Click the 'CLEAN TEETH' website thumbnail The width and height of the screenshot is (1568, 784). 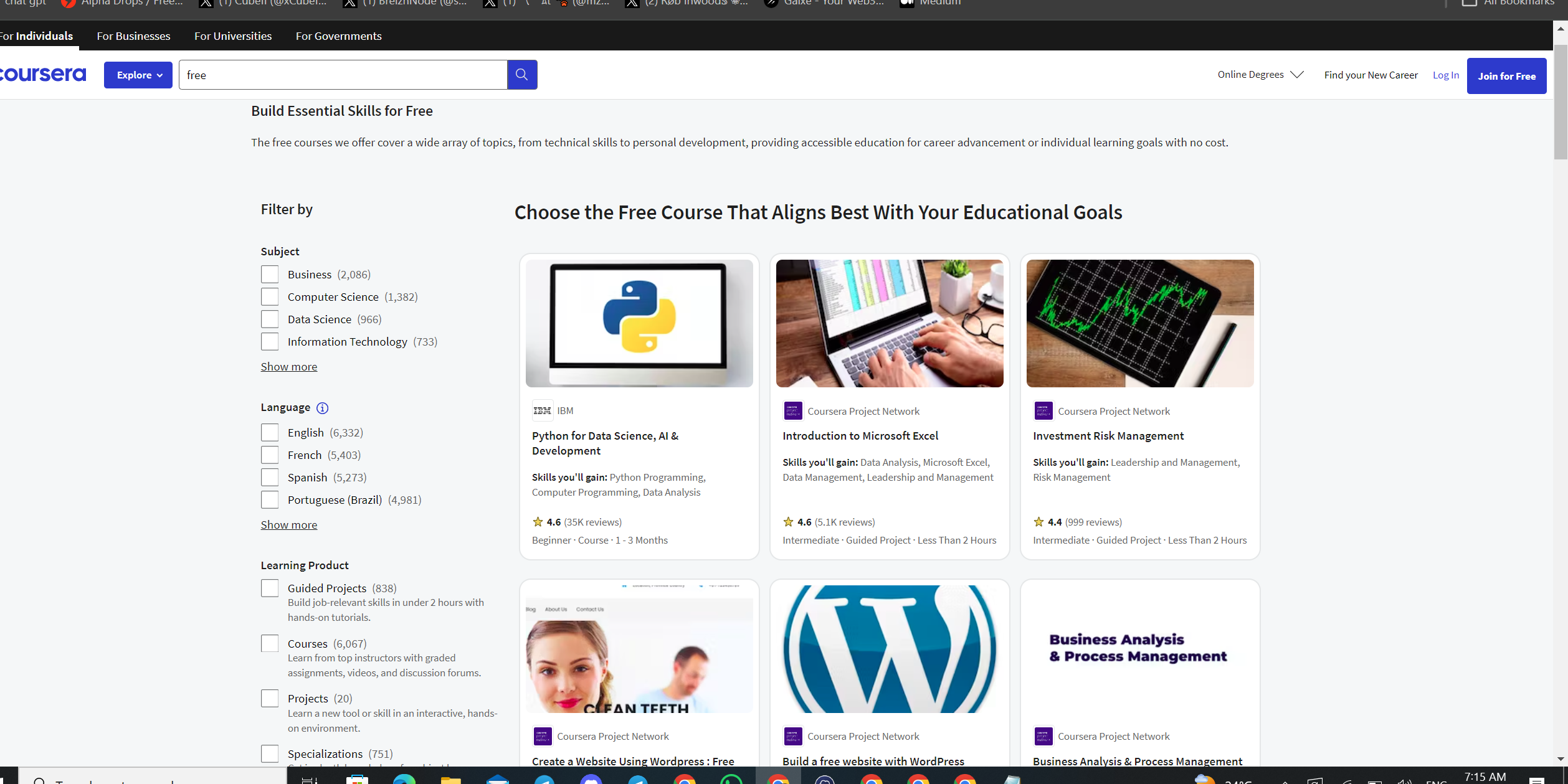tap(639, 649)
